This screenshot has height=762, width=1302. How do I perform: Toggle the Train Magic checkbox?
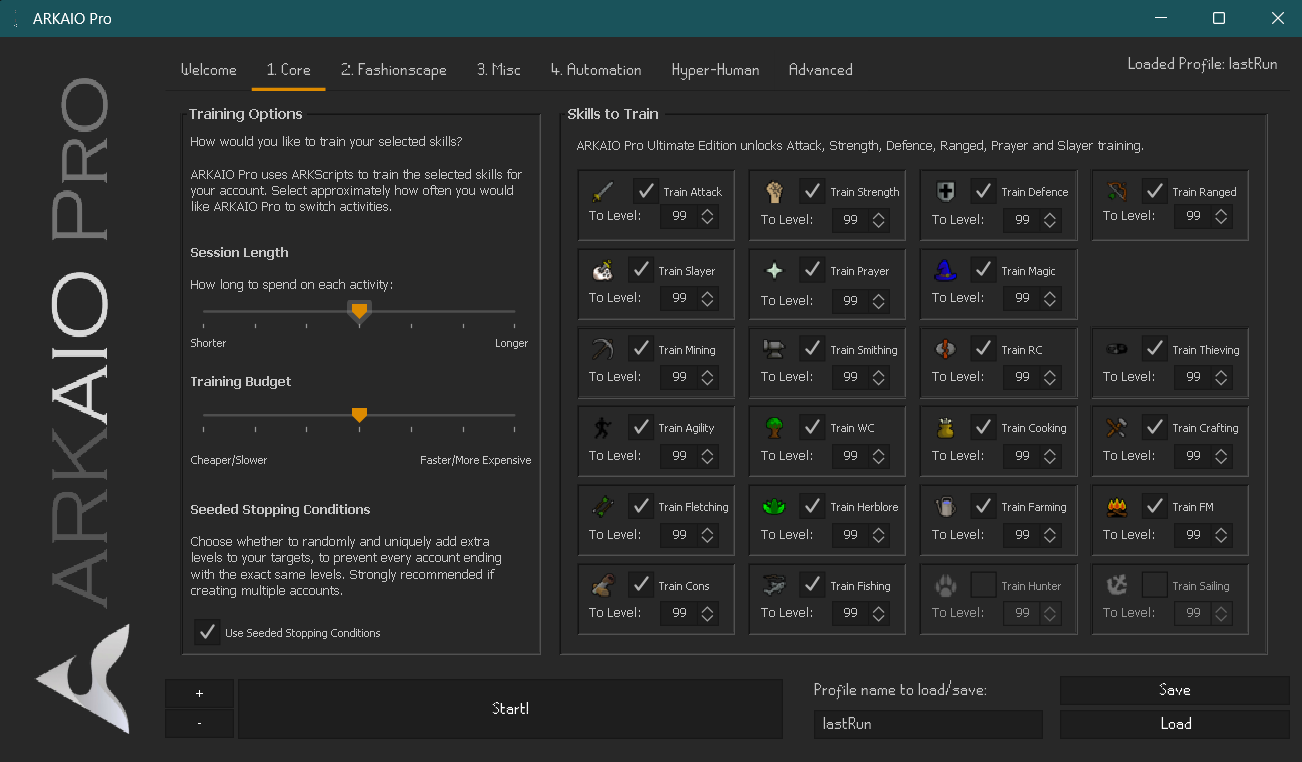(x=983, y=270)
